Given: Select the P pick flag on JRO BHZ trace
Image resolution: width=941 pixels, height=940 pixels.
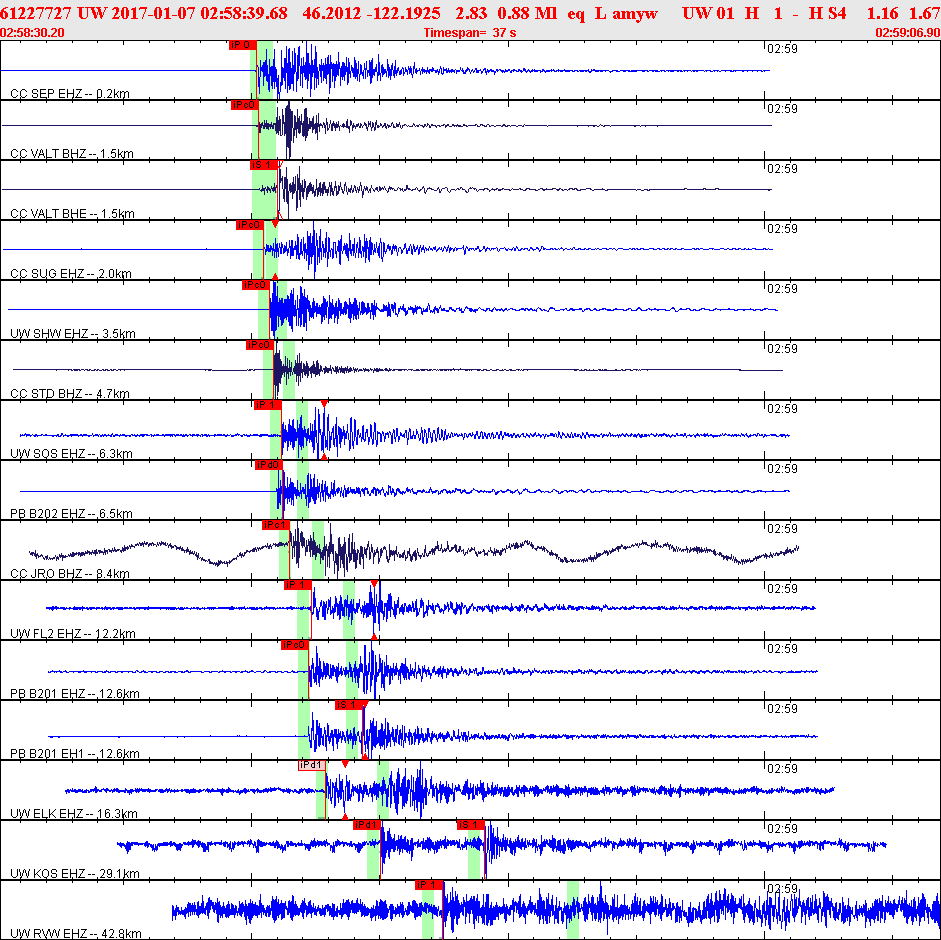Looking at the screenshot, I should tap(275, 525).
